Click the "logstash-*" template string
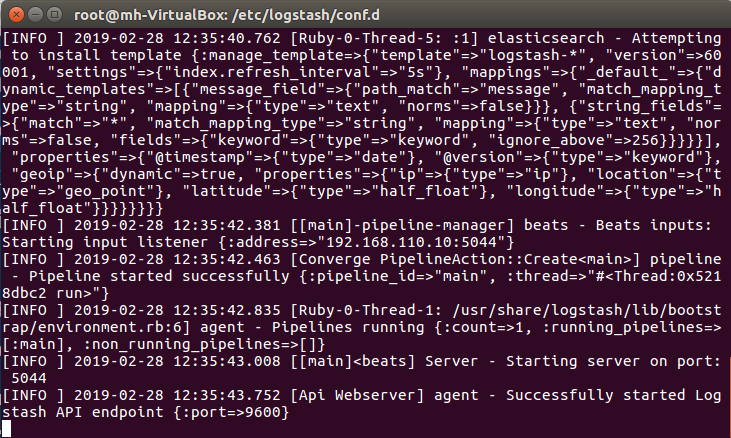 pyautogui.click(x=536, y=55)
